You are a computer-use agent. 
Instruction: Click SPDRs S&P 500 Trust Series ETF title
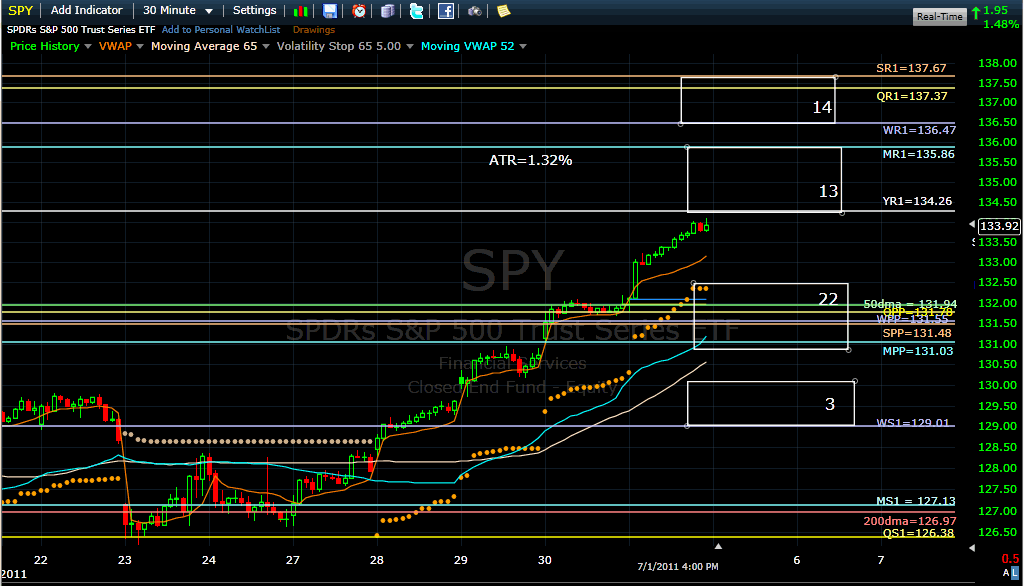tap(81, 29)
